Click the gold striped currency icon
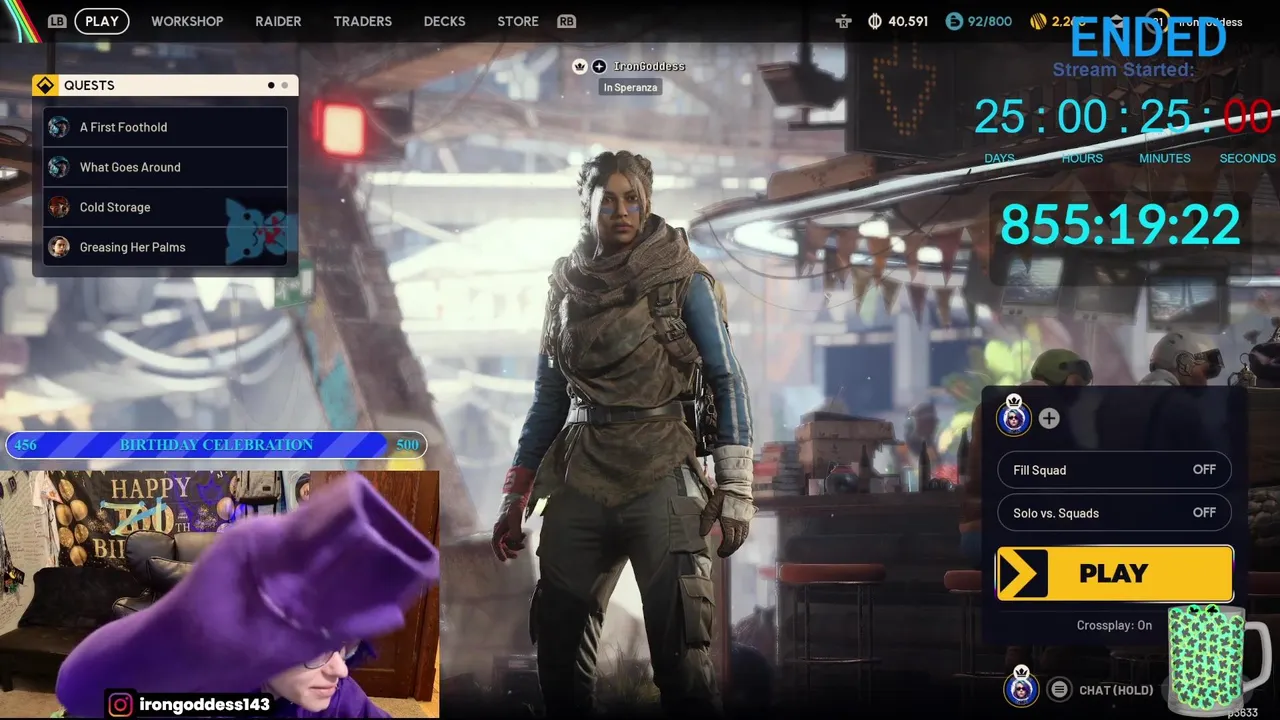This screenshot has height=720, width=1280. pos(1038,21)
